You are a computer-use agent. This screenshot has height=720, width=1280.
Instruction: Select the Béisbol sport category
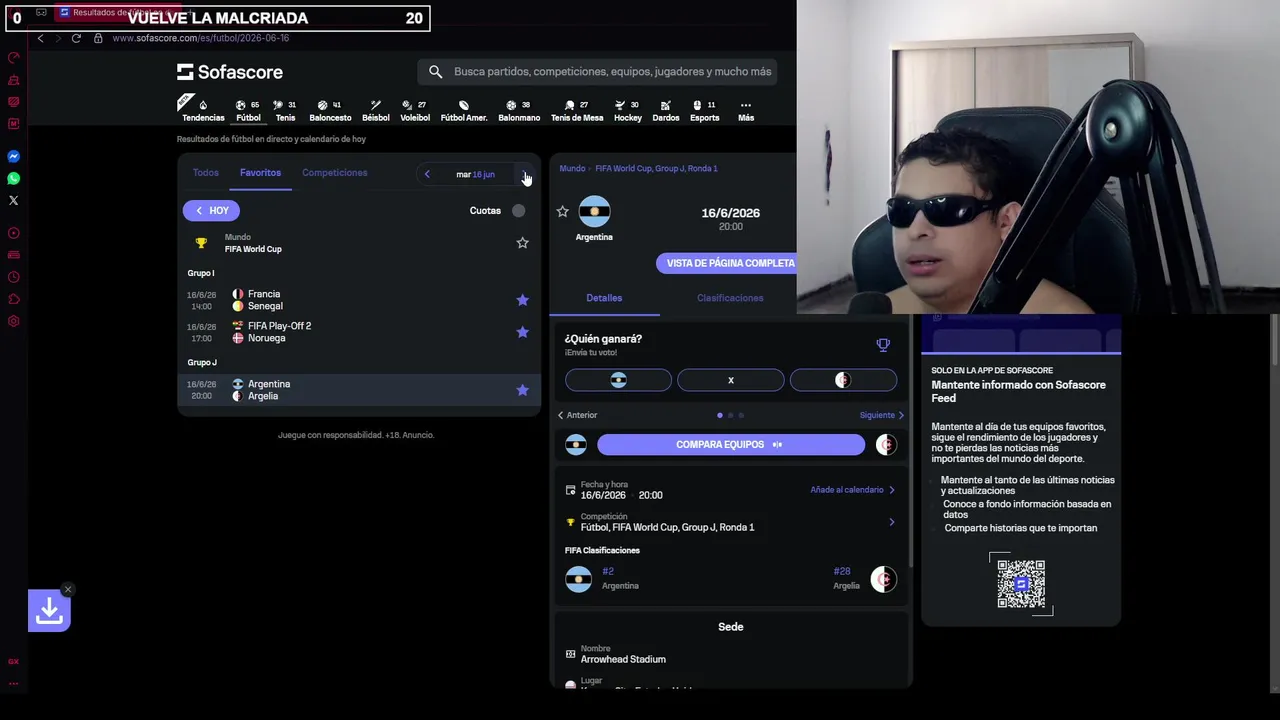pyautogui.click(x=376, y=110)
